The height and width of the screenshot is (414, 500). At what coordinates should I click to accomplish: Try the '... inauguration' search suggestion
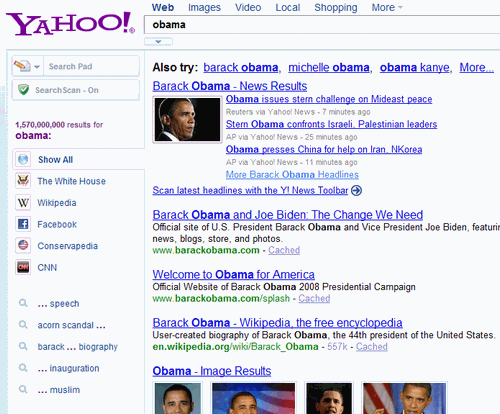coord(68,368)
